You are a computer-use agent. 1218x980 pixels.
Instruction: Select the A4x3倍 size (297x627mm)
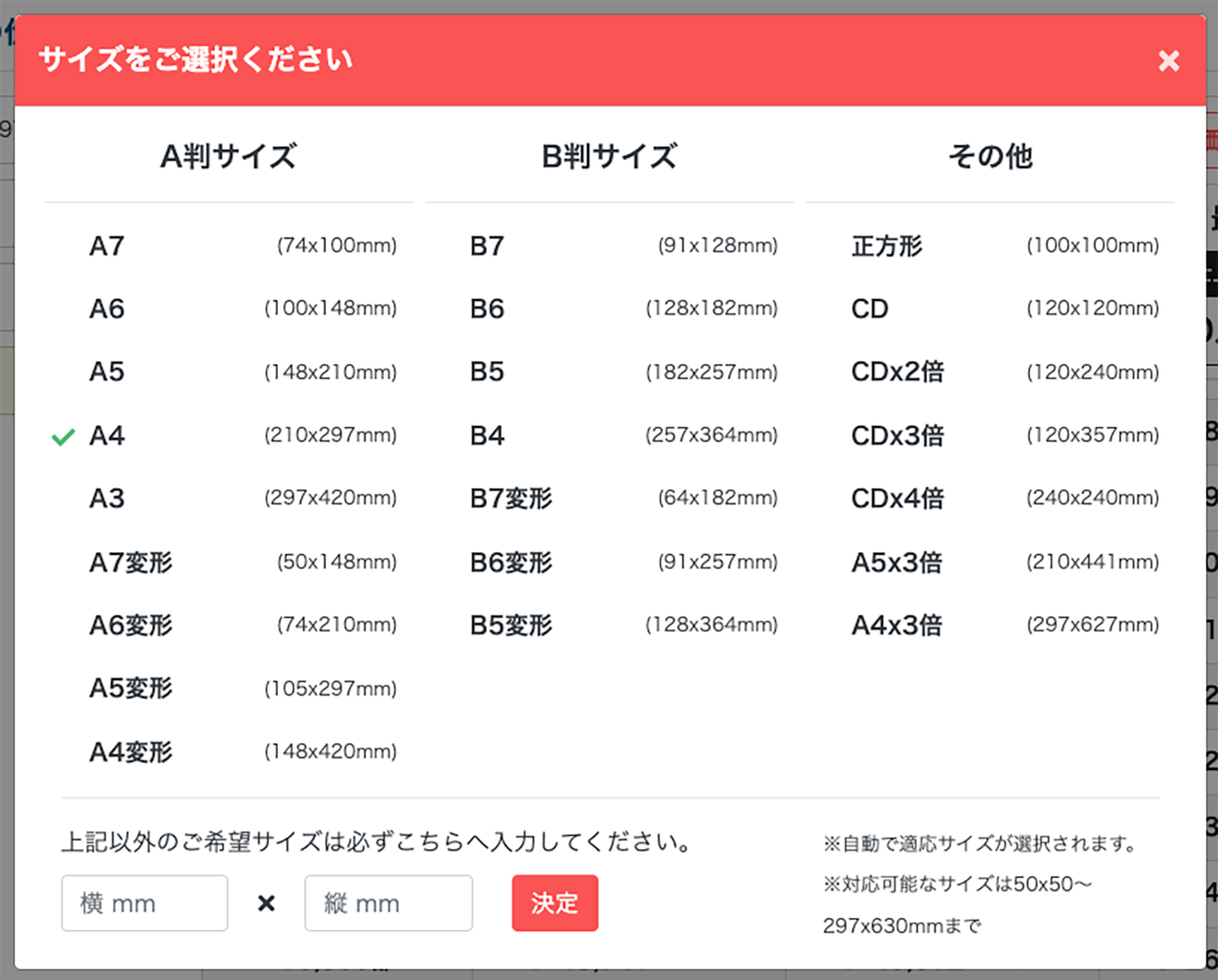pyautogui.click(x=897, y=625)
